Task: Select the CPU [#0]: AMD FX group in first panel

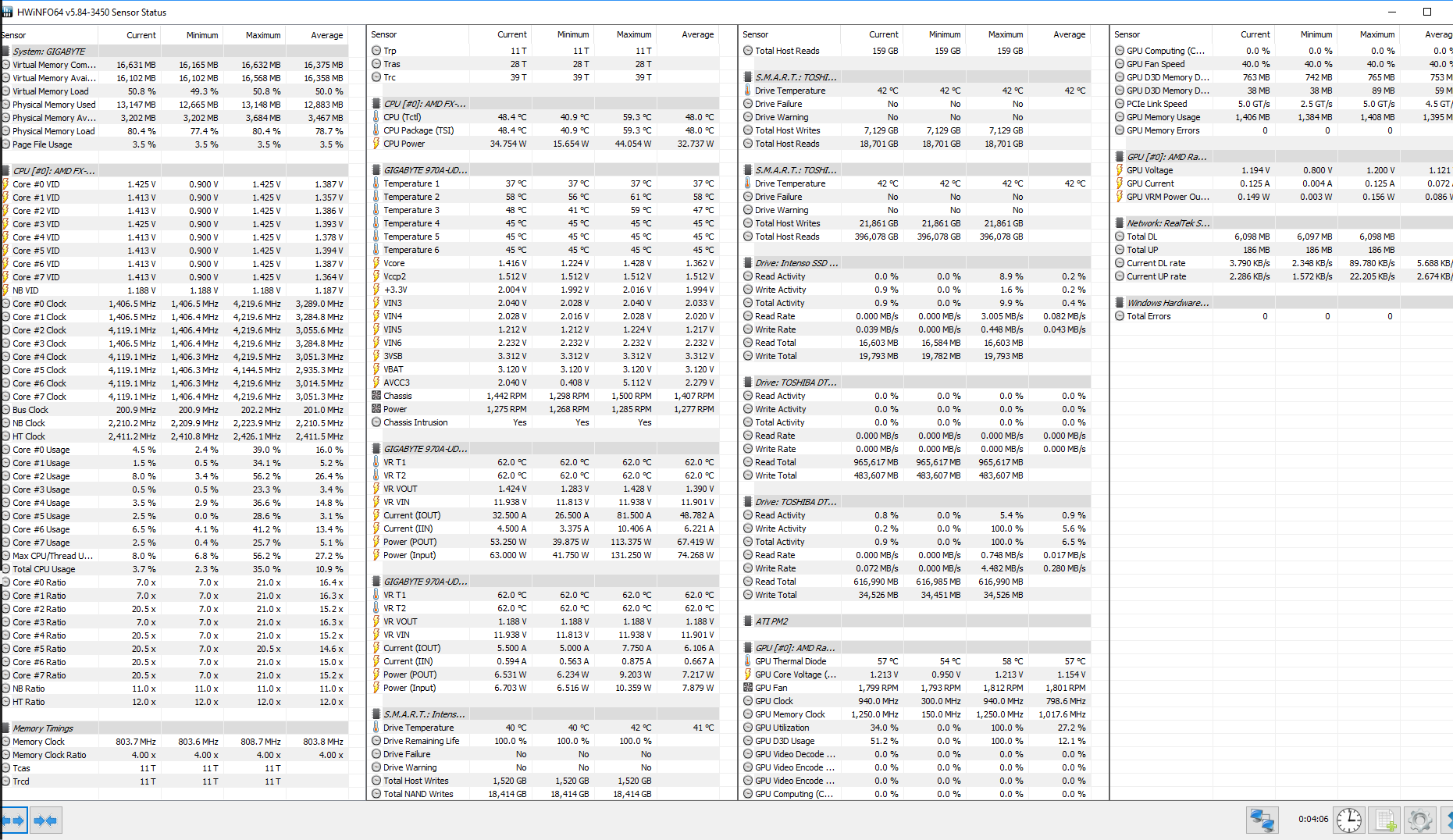Action: 173,171
